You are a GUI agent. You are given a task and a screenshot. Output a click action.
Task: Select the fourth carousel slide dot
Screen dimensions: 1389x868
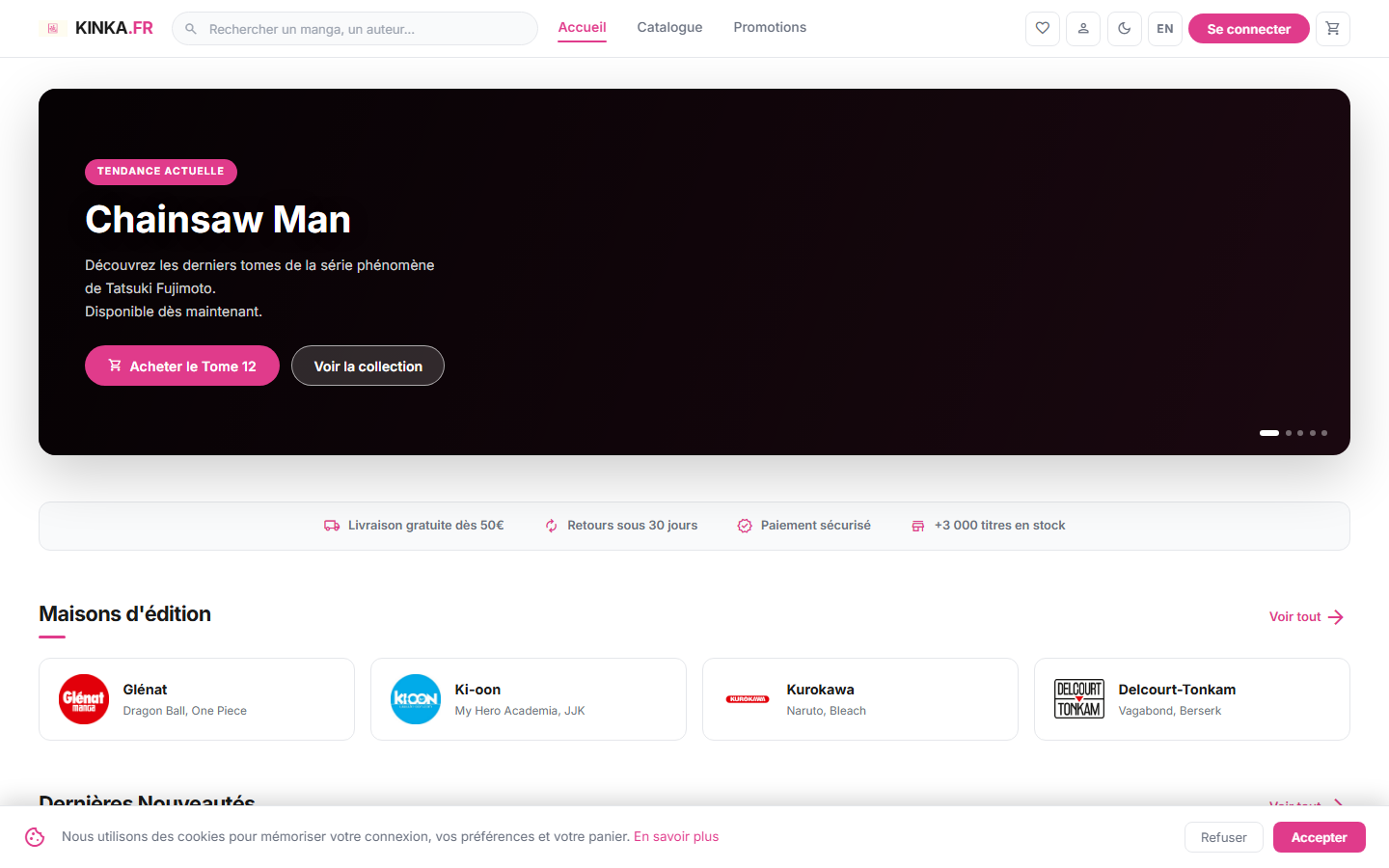click(x=1313, y=433)
